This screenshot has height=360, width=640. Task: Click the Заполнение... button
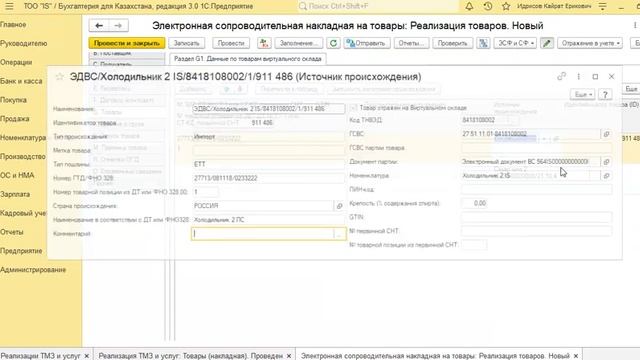(299, 43)
